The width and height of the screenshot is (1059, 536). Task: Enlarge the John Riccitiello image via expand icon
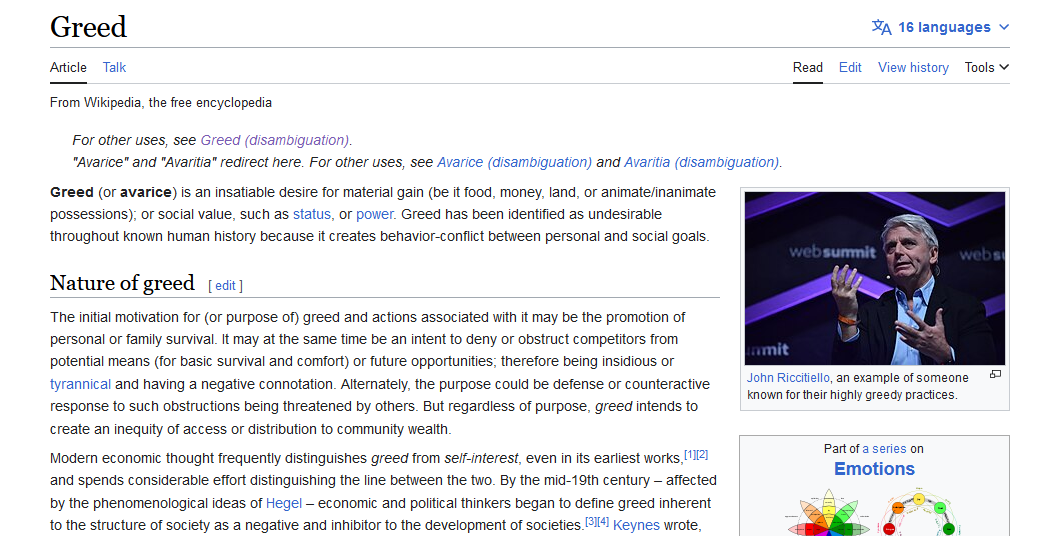(995, 375)
